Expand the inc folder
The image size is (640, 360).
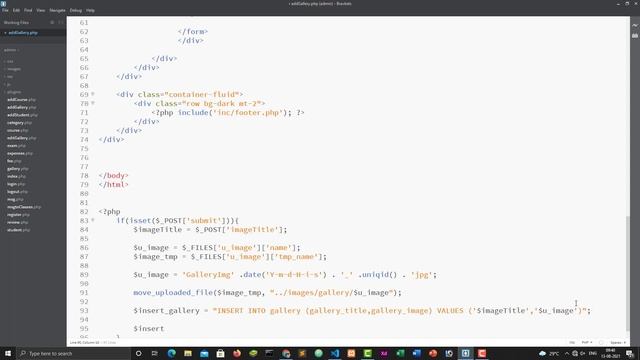(x=9, y=77)
